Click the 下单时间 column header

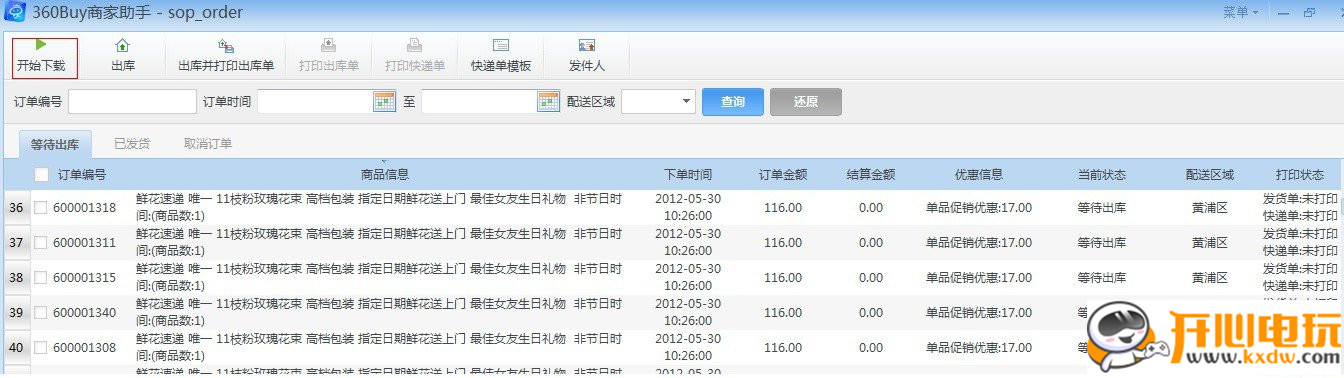pyautogui.click(x=688, y=174)
